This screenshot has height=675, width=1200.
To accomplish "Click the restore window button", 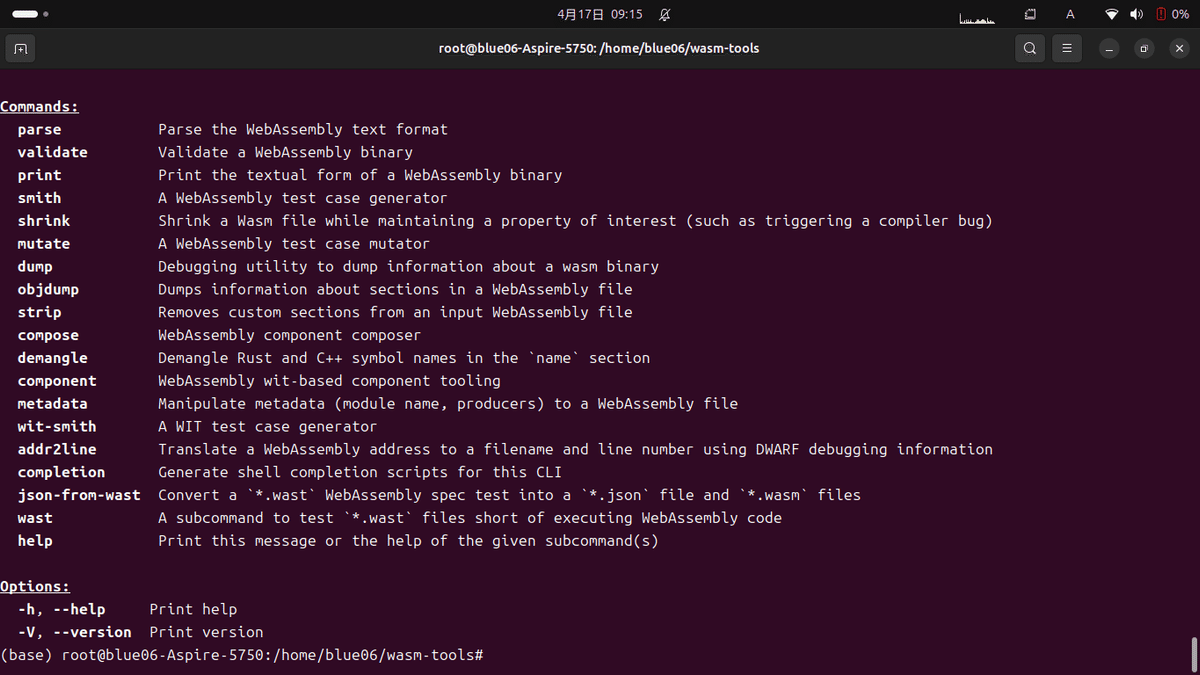I will tap(1144, 48).
